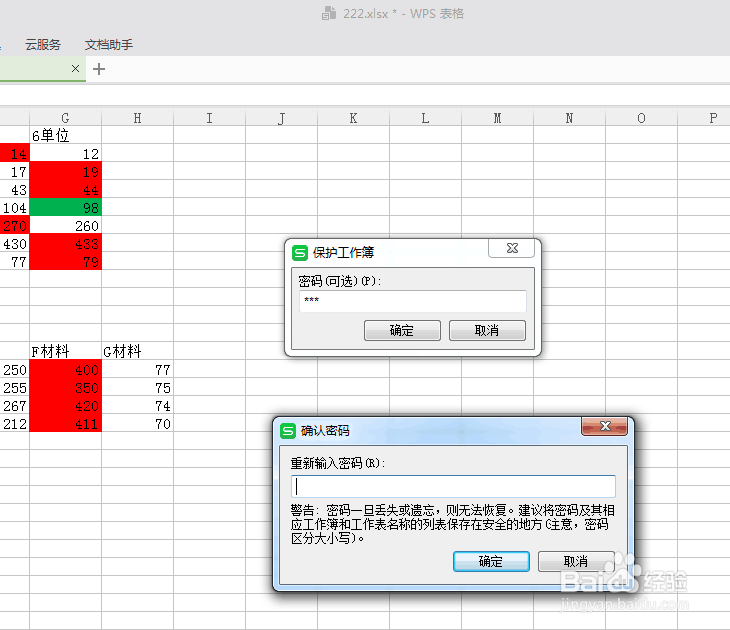Click the 6单位 header cell
Screen dimensions: 730x630
pos(65,135)
